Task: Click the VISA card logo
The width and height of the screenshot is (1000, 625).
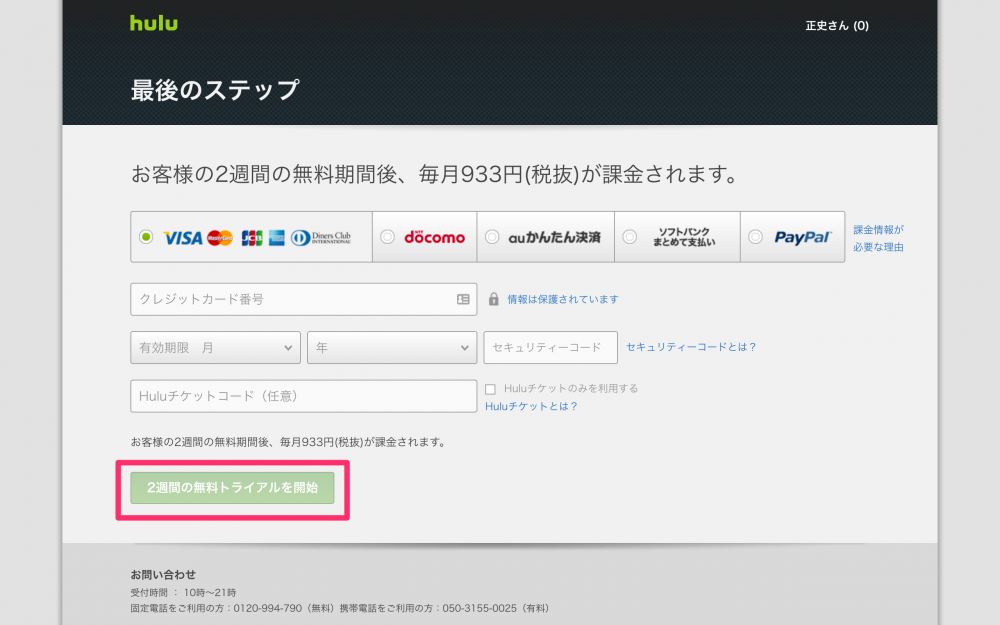Action: pyautogui.click(x=182, y=238)
